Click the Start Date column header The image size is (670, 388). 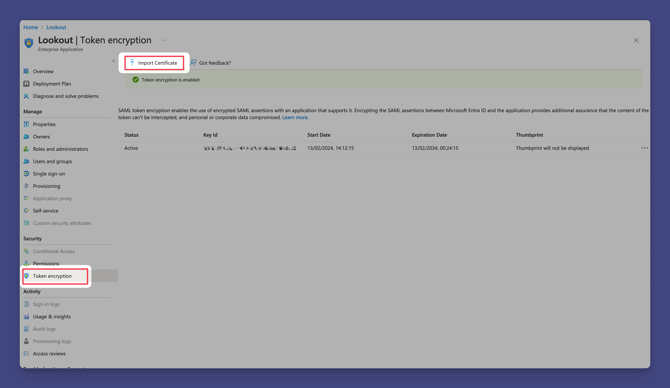(x=318, y=135)
